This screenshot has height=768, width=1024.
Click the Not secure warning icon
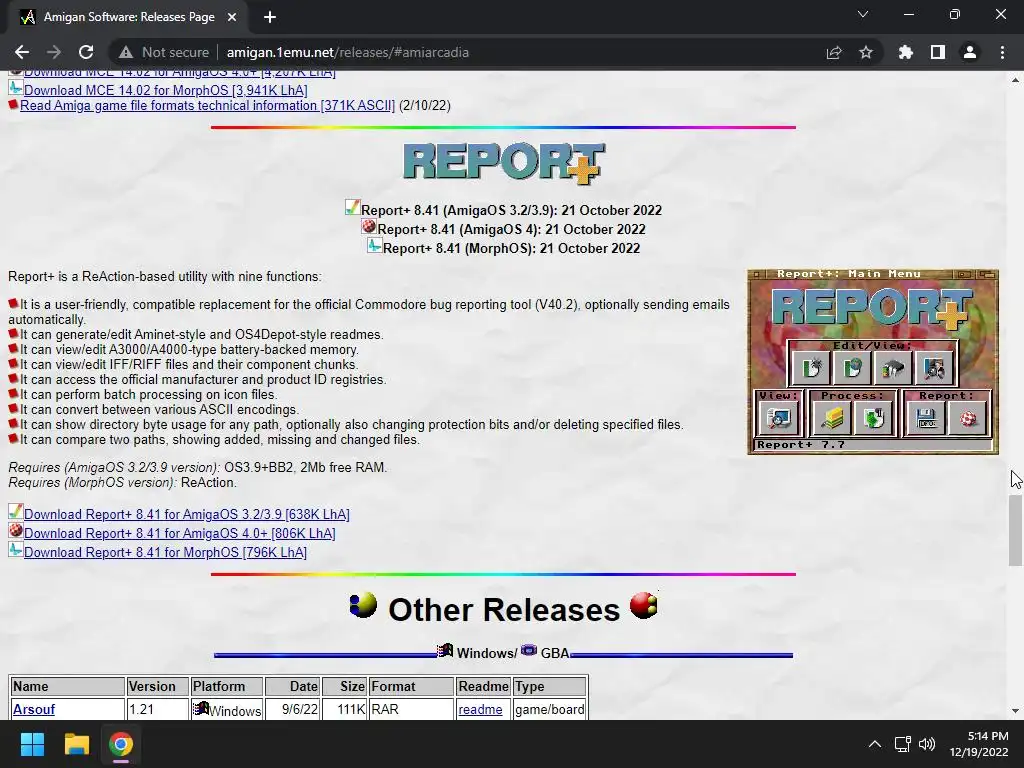click(126, 52)
